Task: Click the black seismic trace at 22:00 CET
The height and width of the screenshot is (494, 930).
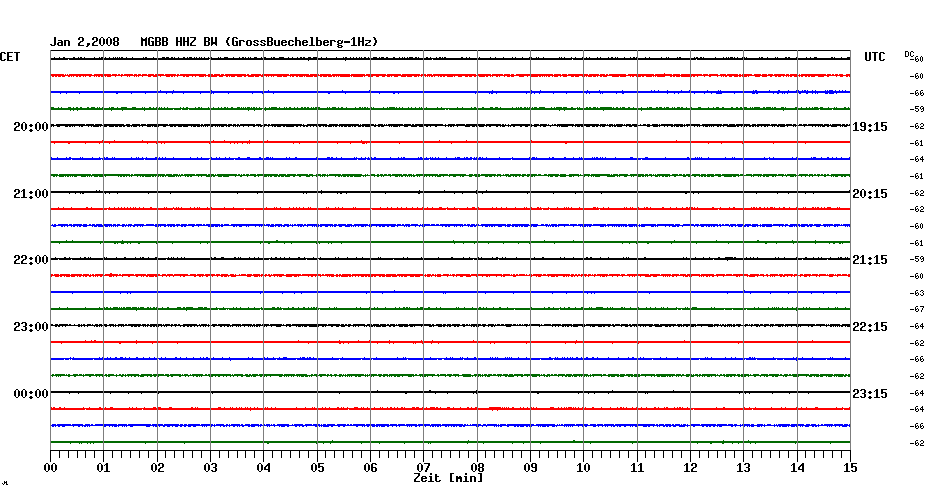Action: [x=450, y=259]
